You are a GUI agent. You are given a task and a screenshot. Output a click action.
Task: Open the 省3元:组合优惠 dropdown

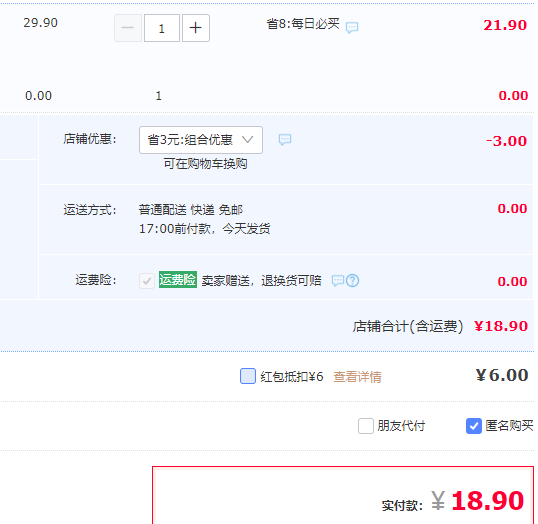pos(201,140)
